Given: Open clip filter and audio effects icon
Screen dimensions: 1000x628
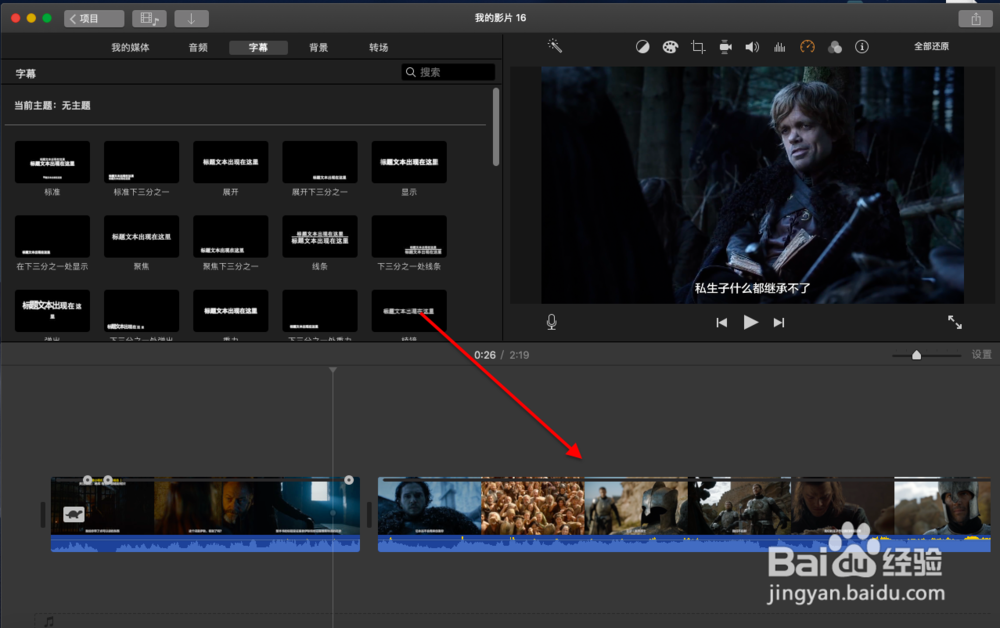Looking at the screenshot, I should coord(835,47).
